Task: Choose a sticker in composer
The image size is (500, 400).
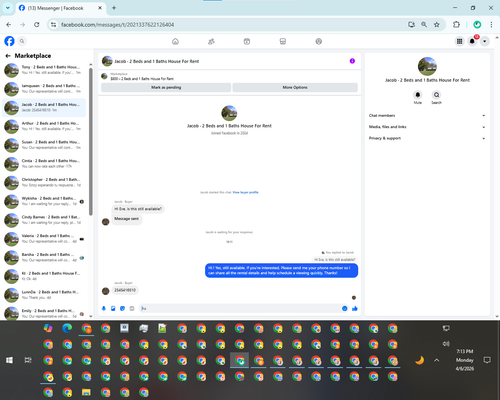Action: [x=122, y=309]
